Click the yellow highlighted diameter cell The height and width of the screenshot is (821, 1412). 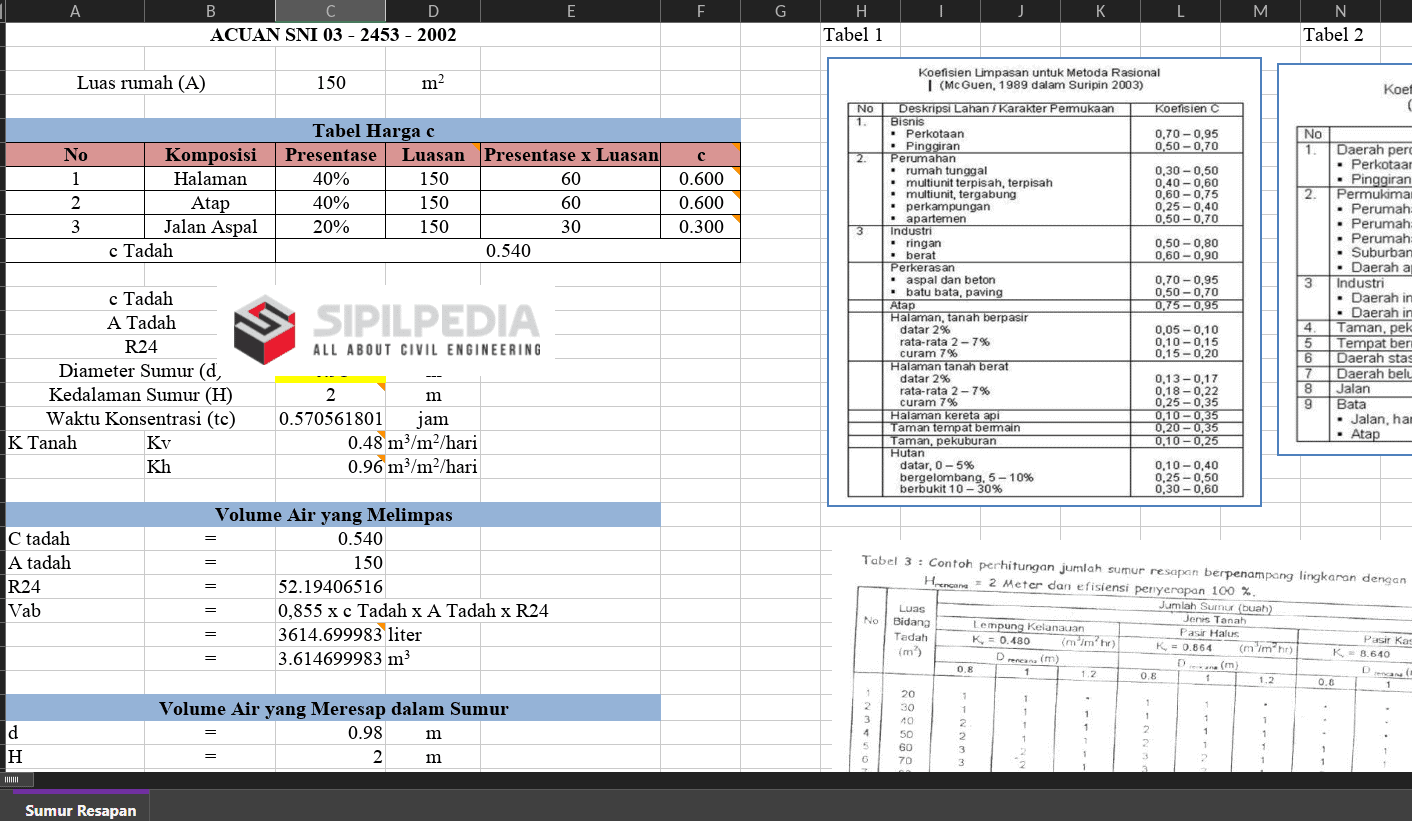pyautogui.click(x=330, y=378)
